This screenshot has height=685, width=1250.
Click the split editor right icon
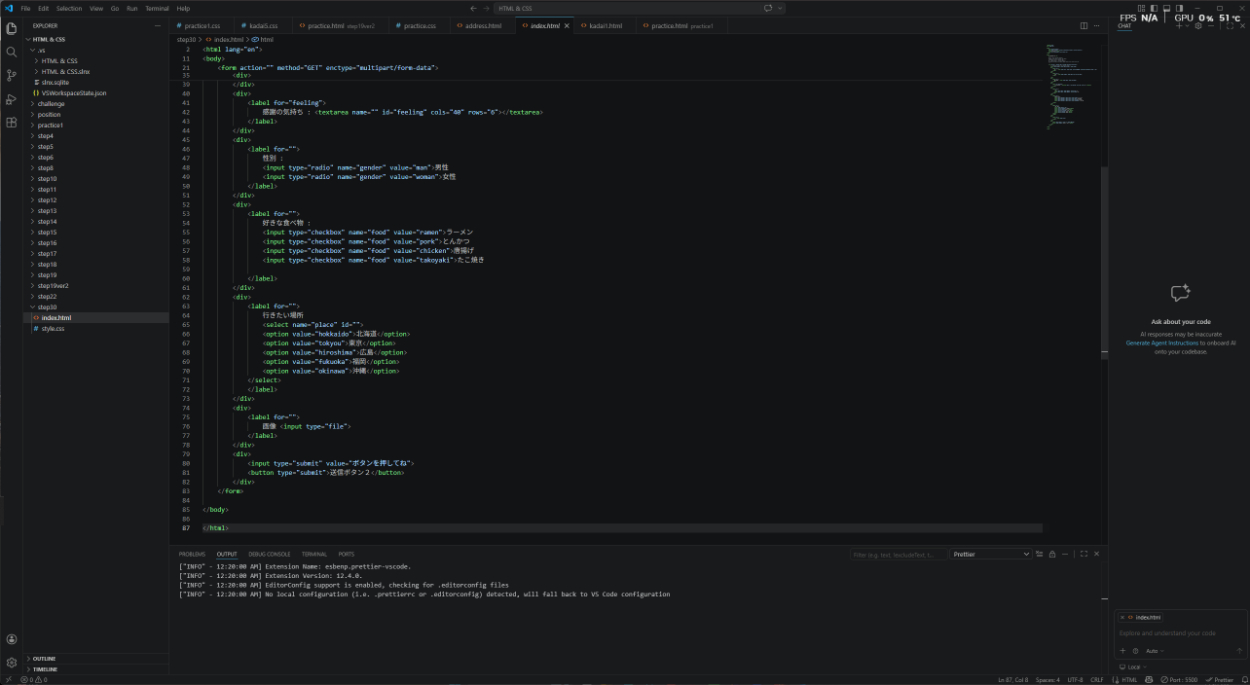1084,25
